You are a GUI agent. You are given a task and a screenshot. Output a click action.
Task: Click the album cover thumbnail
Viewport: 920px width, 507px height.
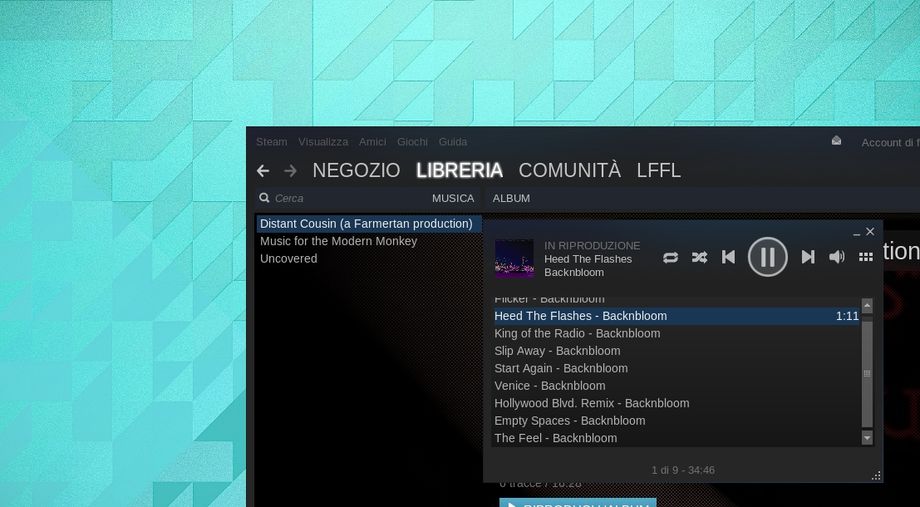[x=514, y=258]
